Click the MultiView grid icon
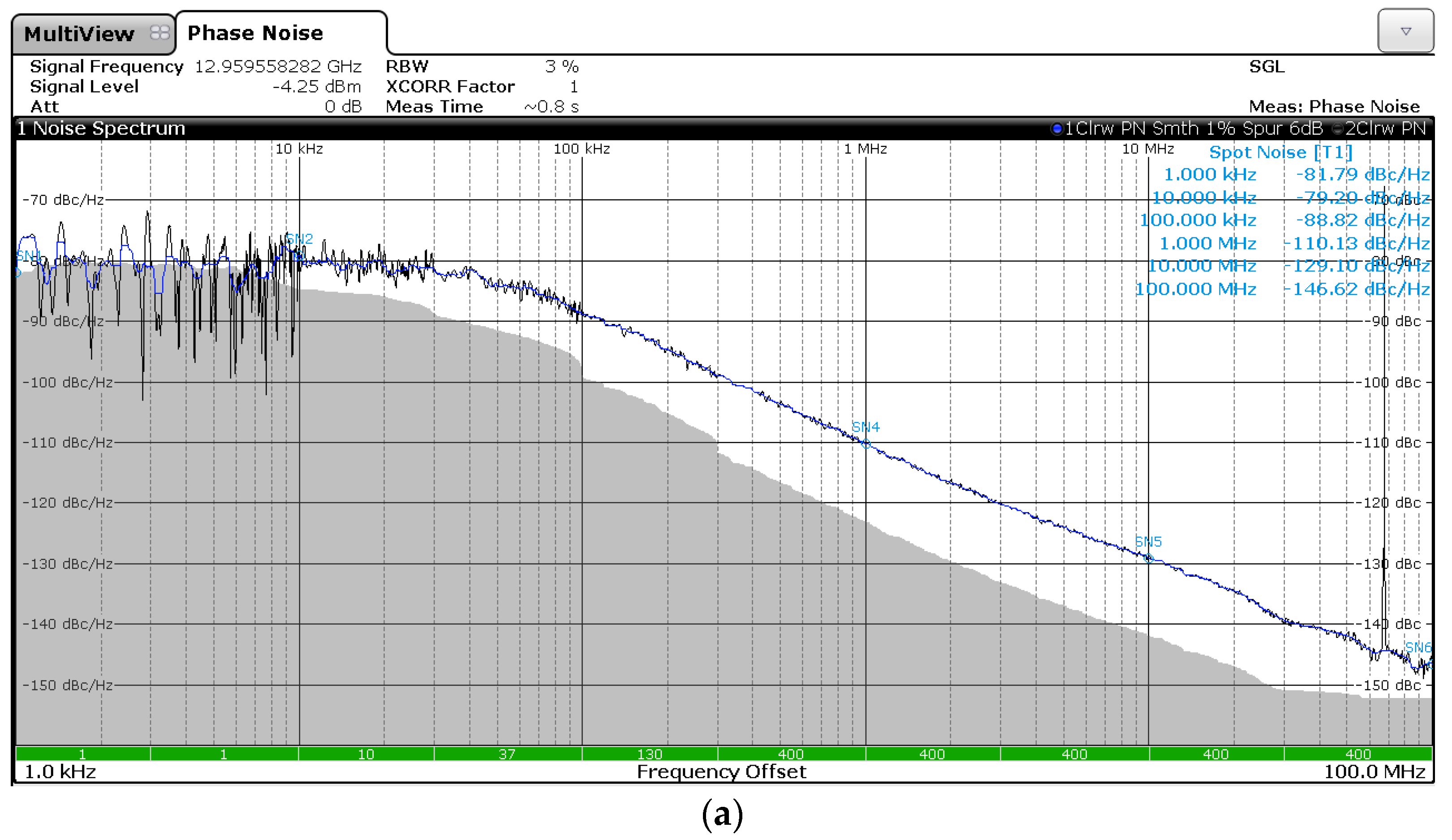 tap(159, 33)
